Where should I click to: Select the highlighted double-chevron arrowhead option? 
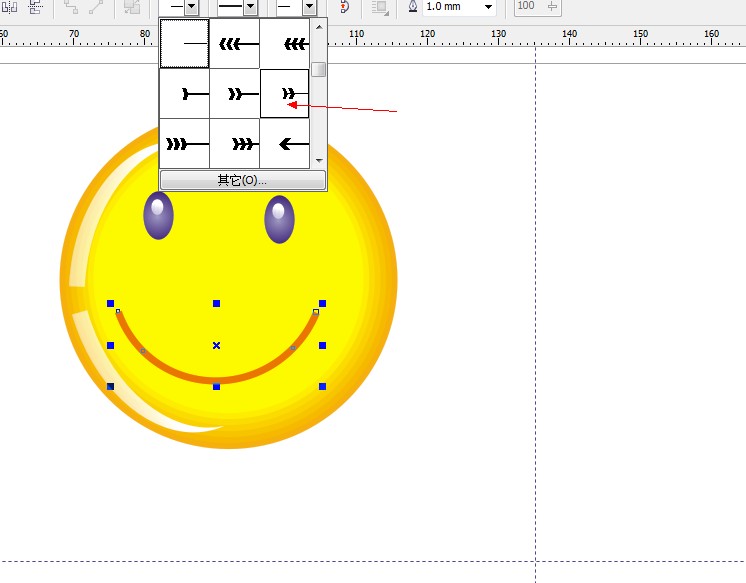click(285, 94)
